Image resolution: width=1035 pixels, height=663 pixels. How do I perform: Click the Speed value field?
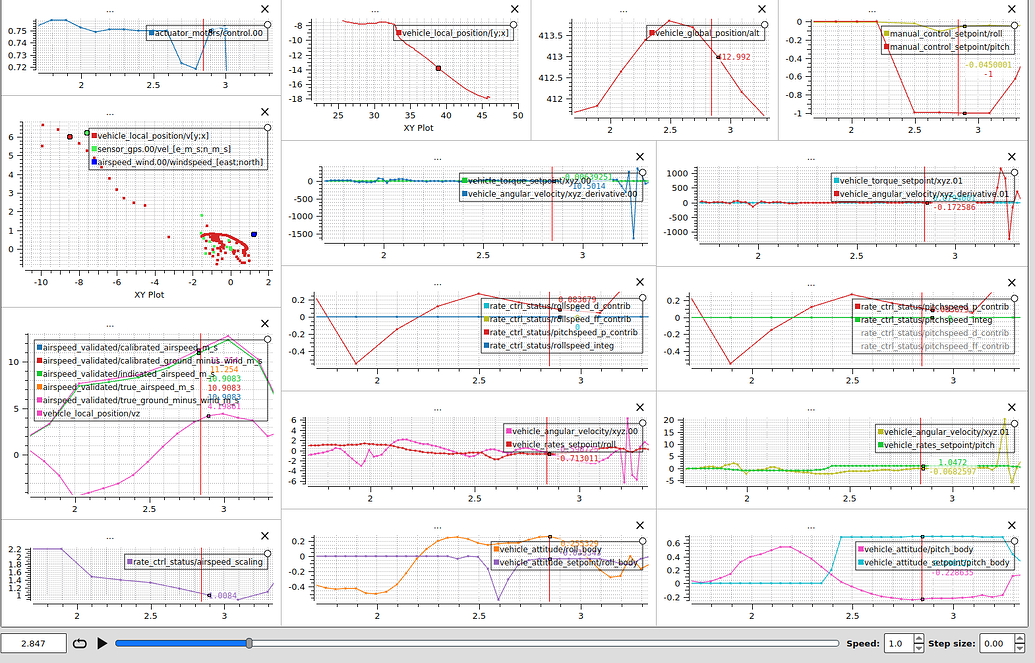pyautogui.click(x=898, y=643)
